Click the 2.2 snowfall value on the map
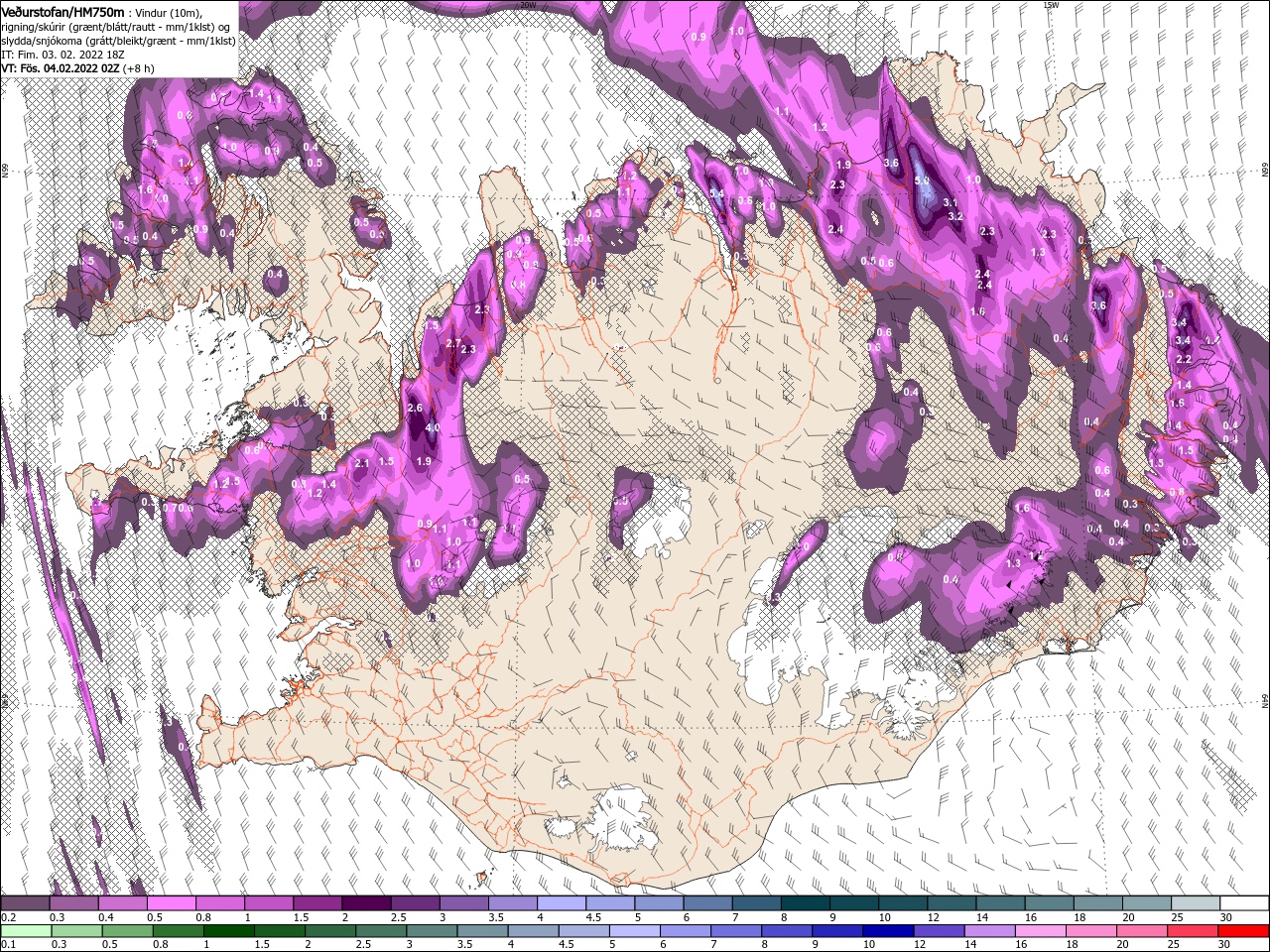Screen dimensions: 1270x952 (x=1184, y=359)
